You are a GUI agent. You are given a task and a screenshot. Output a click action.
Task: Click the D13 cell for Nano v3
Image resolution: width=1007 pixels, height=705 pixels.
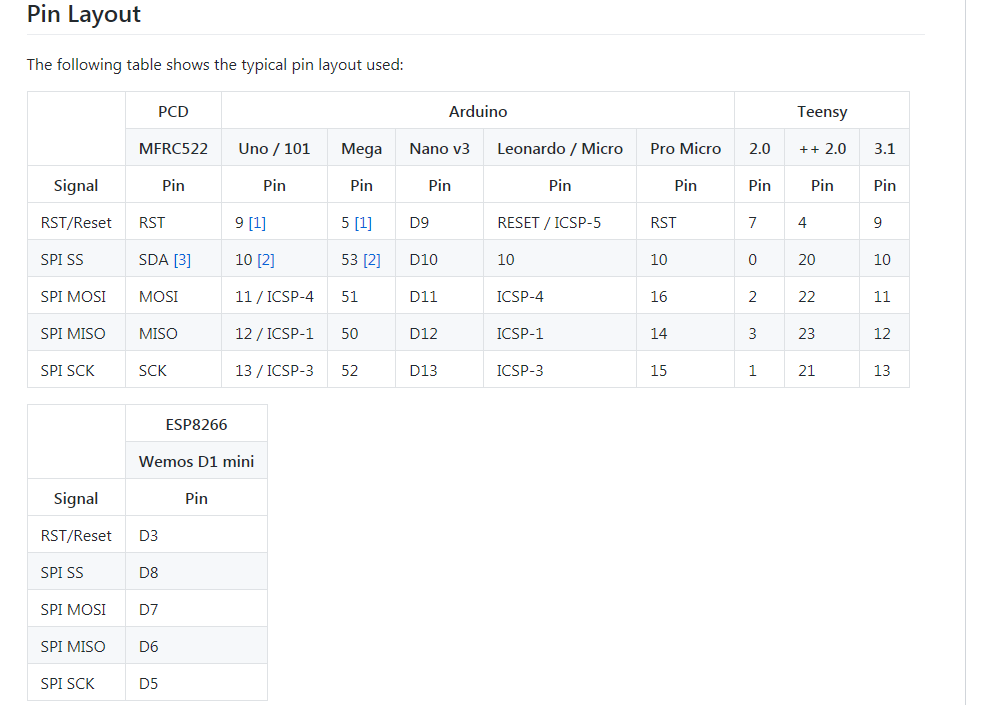coord(439,371)
